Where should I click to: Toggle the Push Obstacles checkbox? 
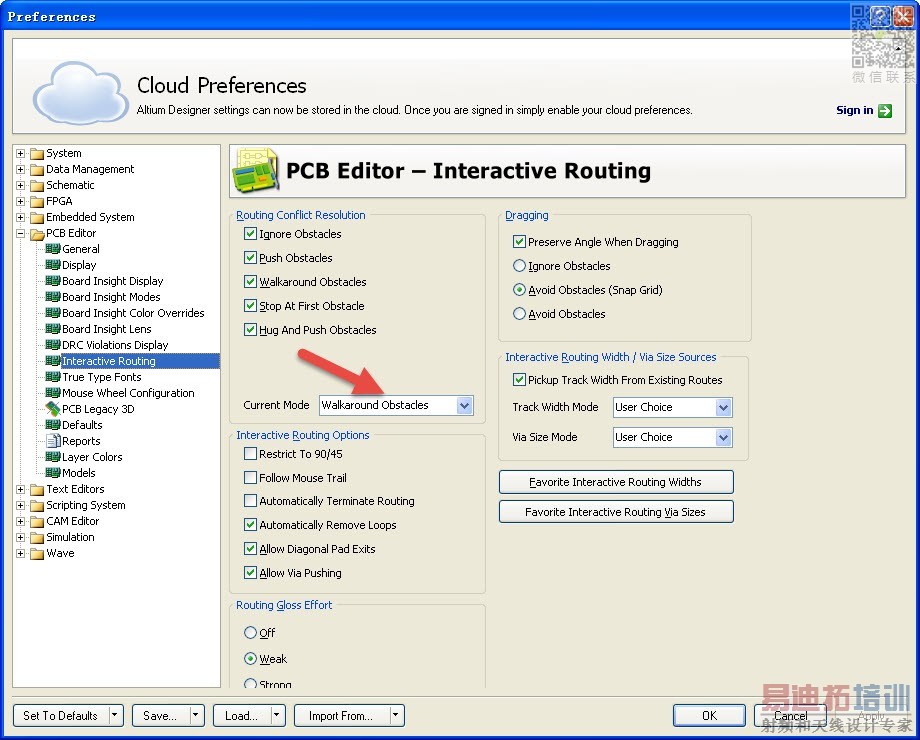coord(251,258)
